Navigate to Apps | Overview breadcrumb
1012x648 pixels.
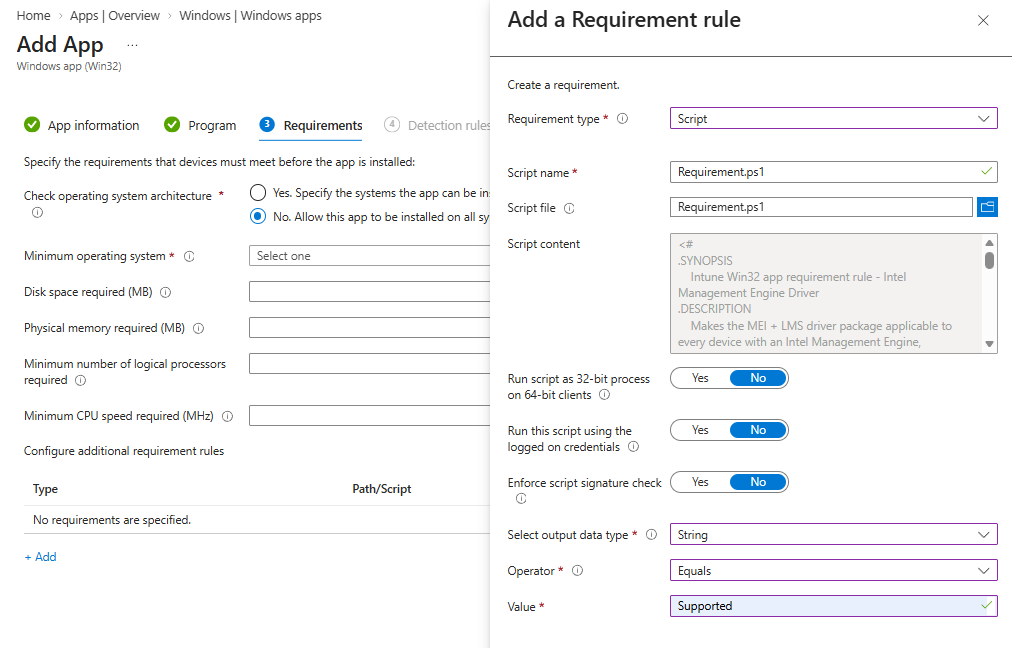[115, 15]
